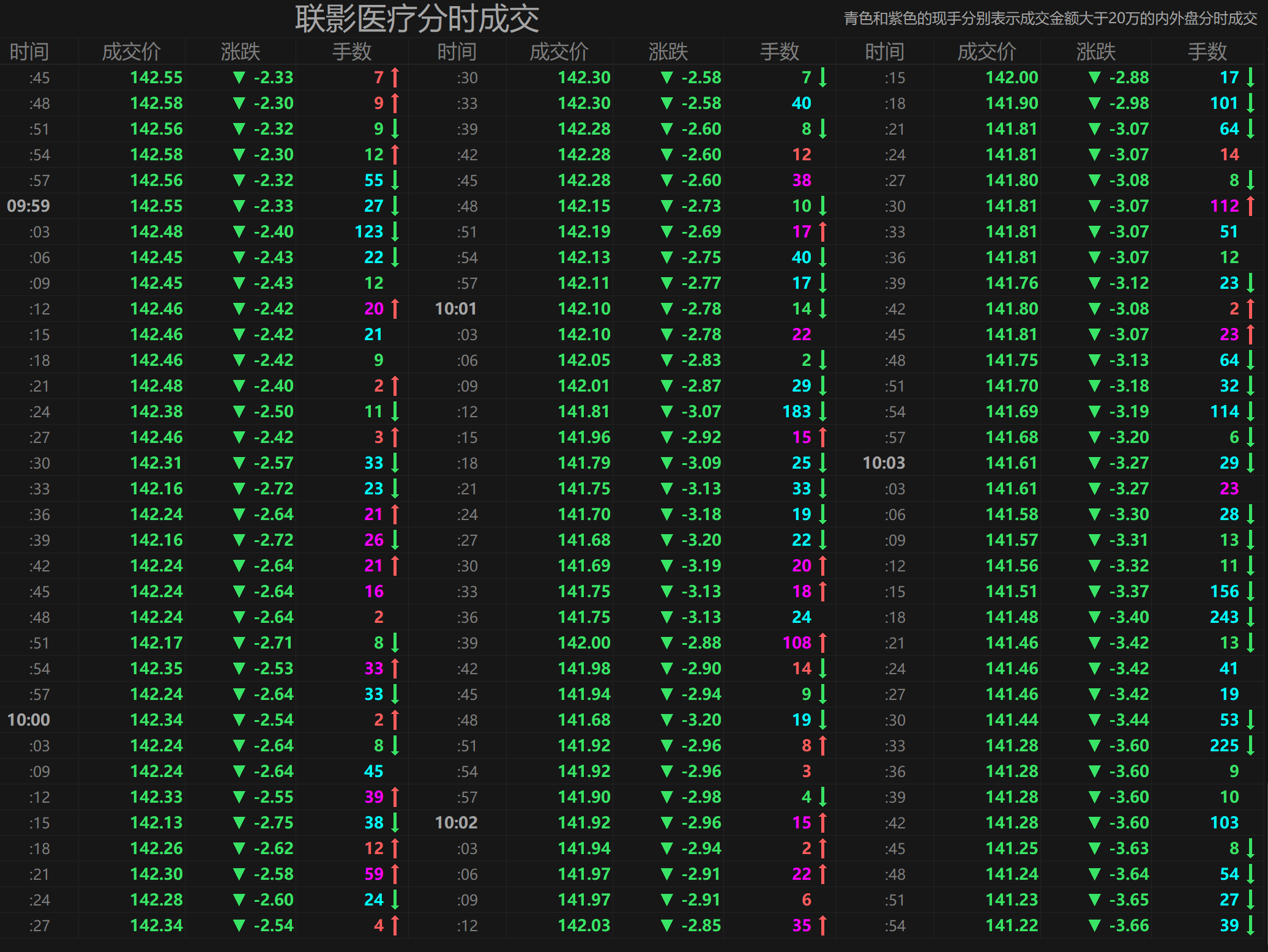Click the first 成交价 column header
The image size is (1268, 952).
[131, 51]
